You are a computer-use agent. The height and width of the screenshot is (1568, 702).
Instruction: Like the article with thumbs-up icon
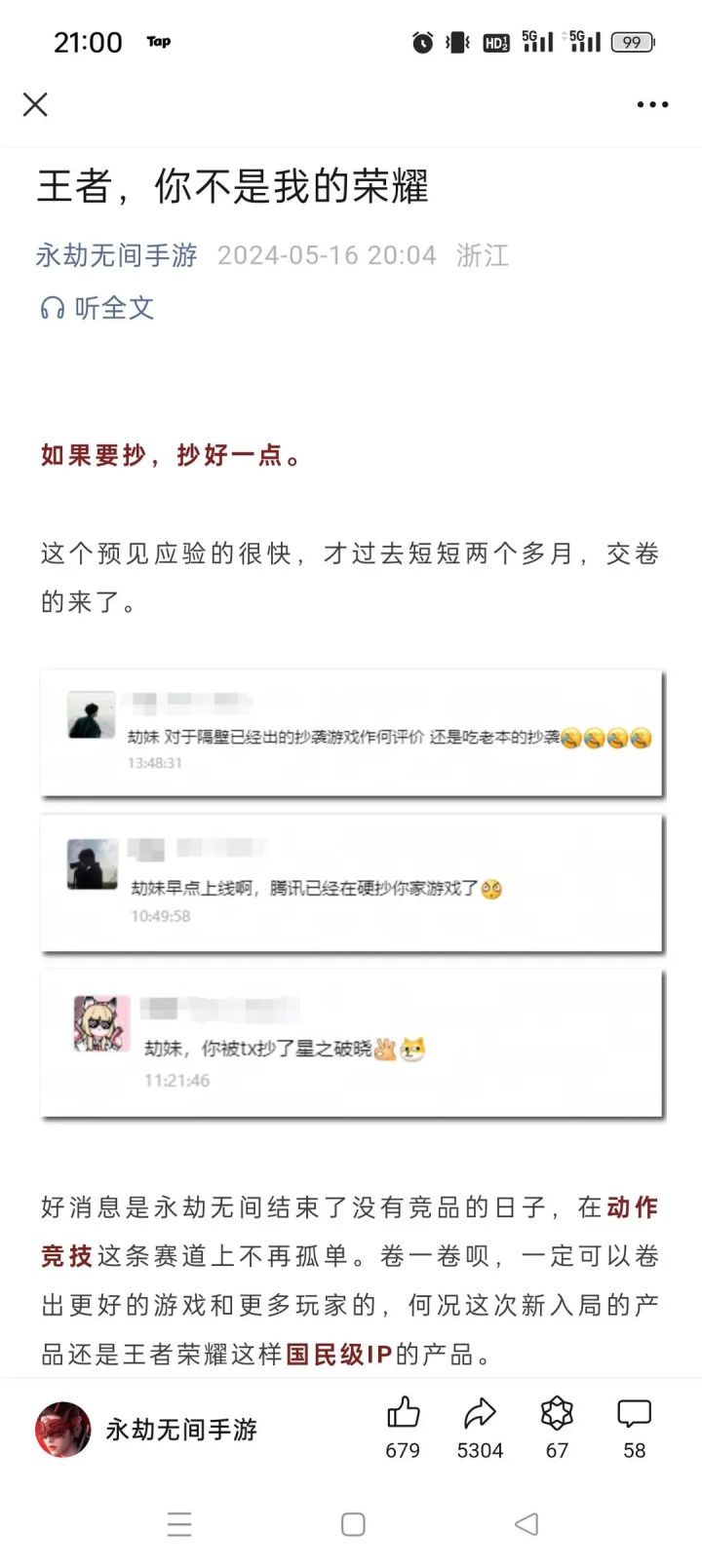[403, 1412]
